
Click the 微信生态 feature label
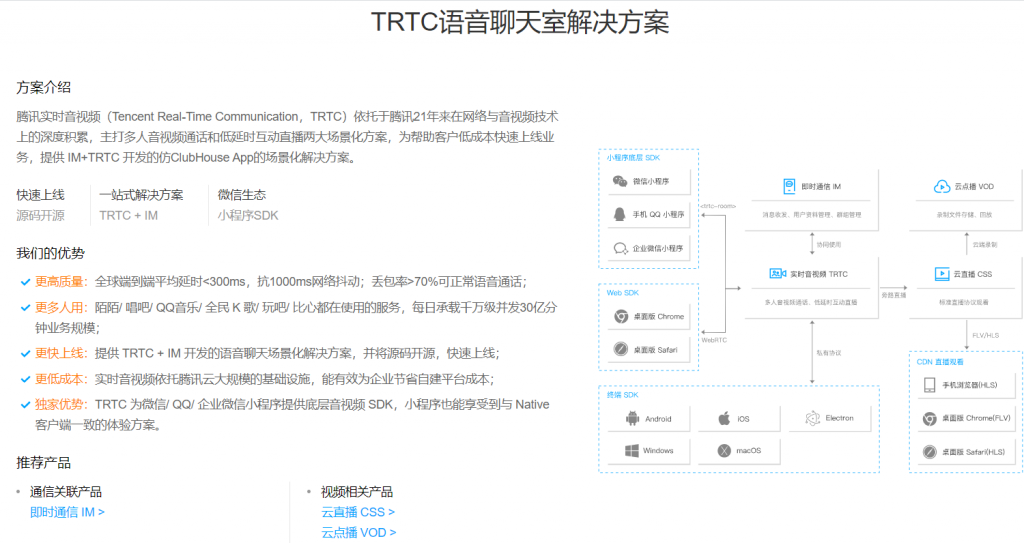pyautogui.click(x=242, y=195)
